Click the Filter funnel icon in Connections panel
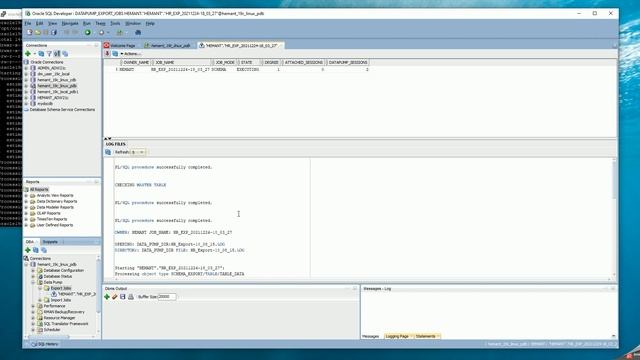 pos(49,53)
